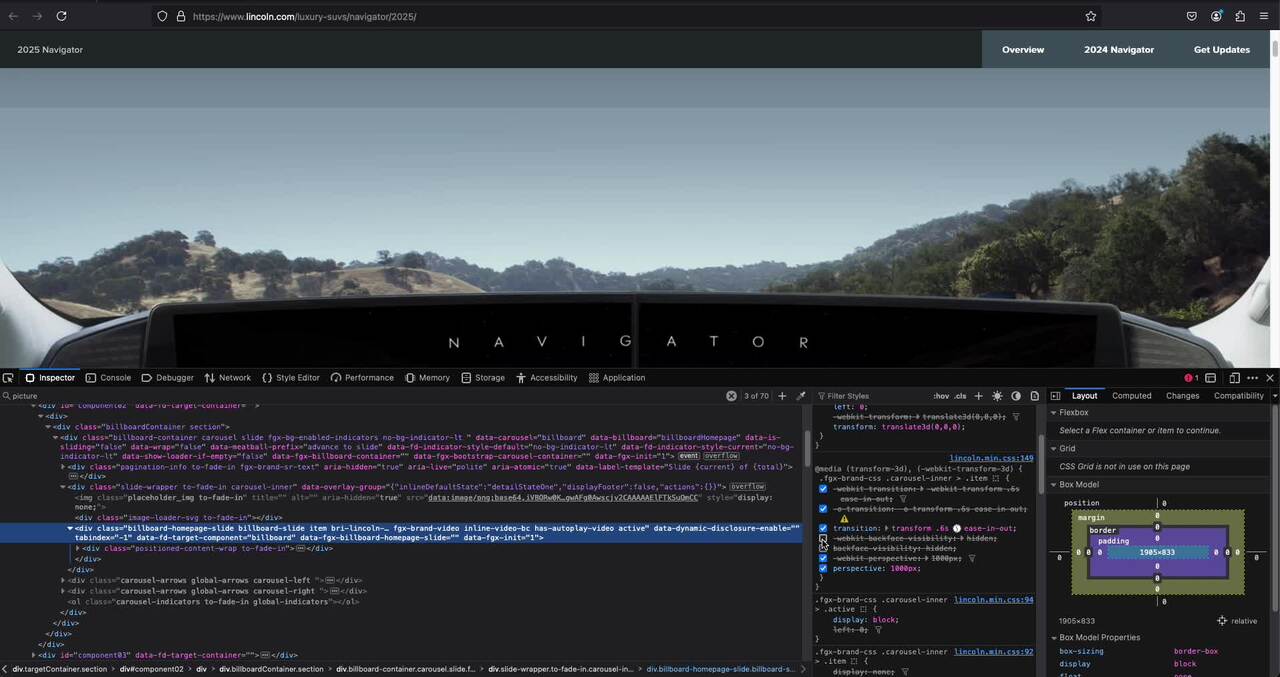This screenshot has width=1280, height=677.
Task: Uncheck the -webkit-transition declaration checkbox
Action: tap(823, 489)
